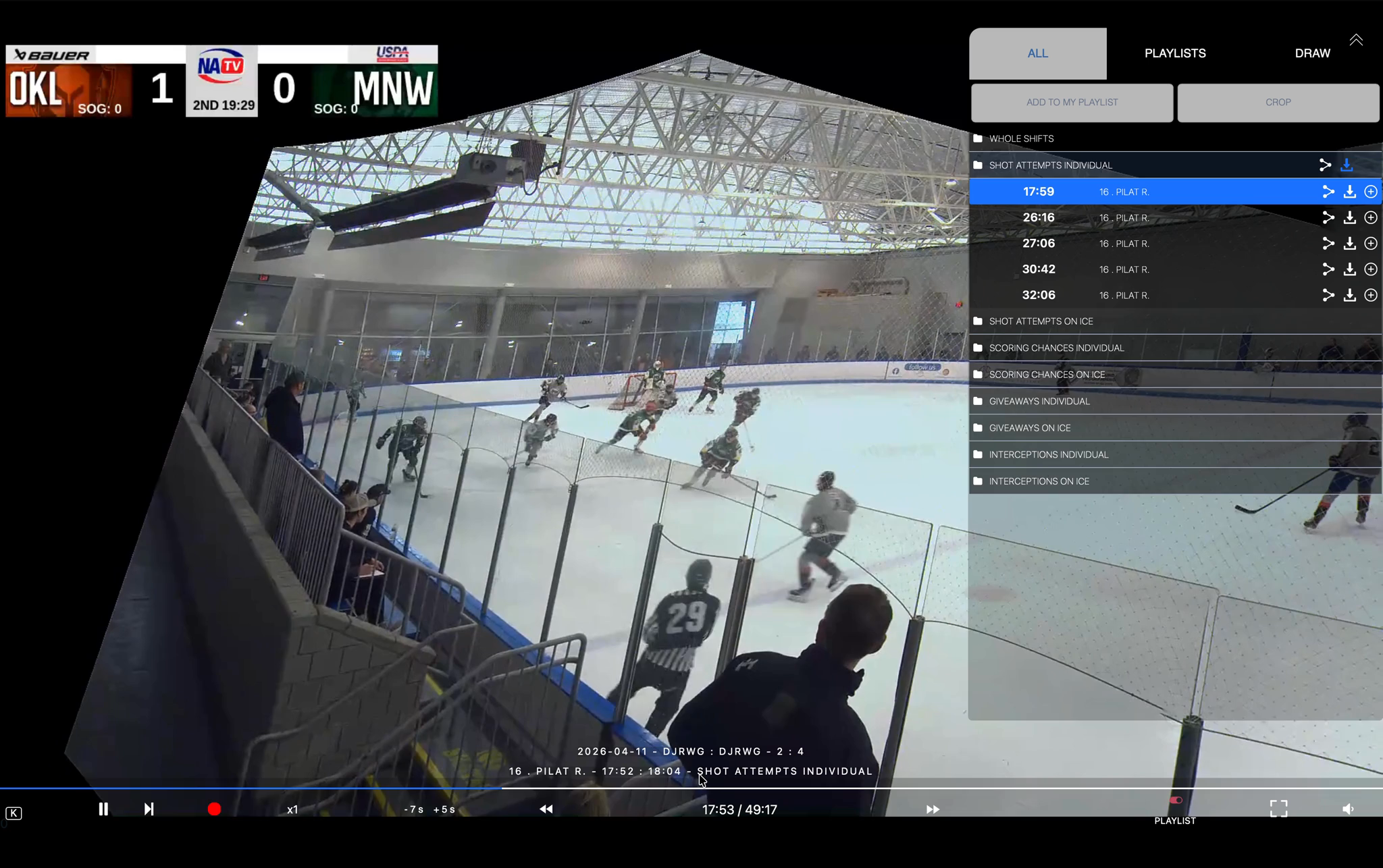Jump back 7 seconds
This screenshot has height=868, width=1383.
(413, 809)
